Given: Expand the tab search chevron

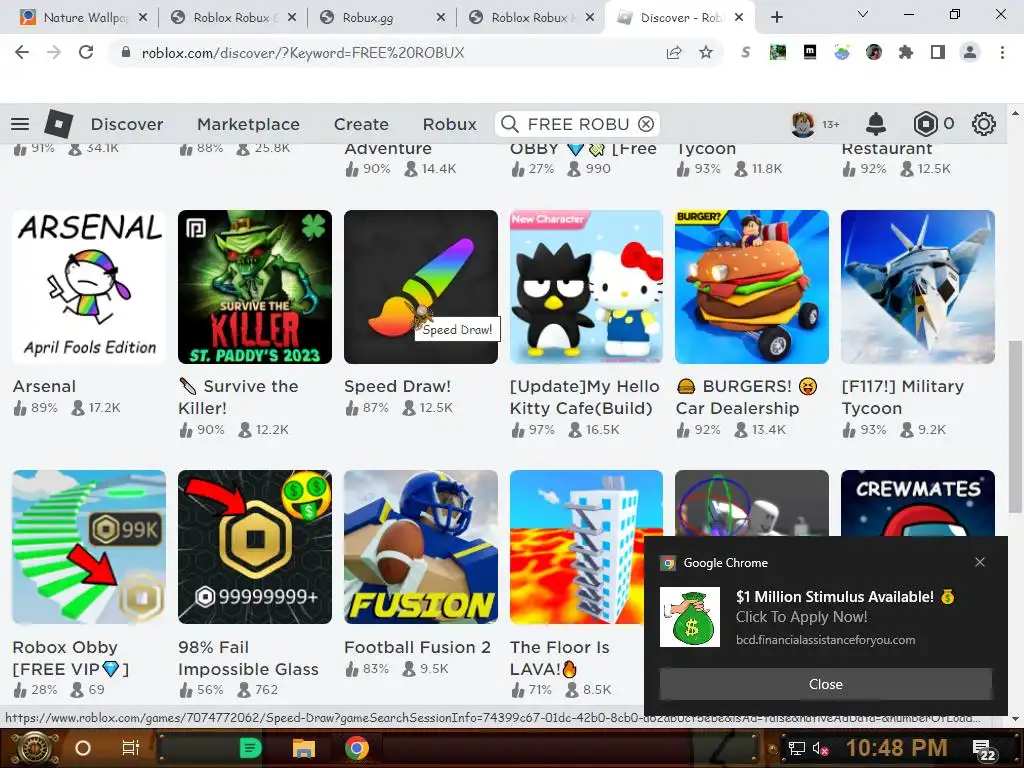Looking at the screenshot, I should (863, 14).
